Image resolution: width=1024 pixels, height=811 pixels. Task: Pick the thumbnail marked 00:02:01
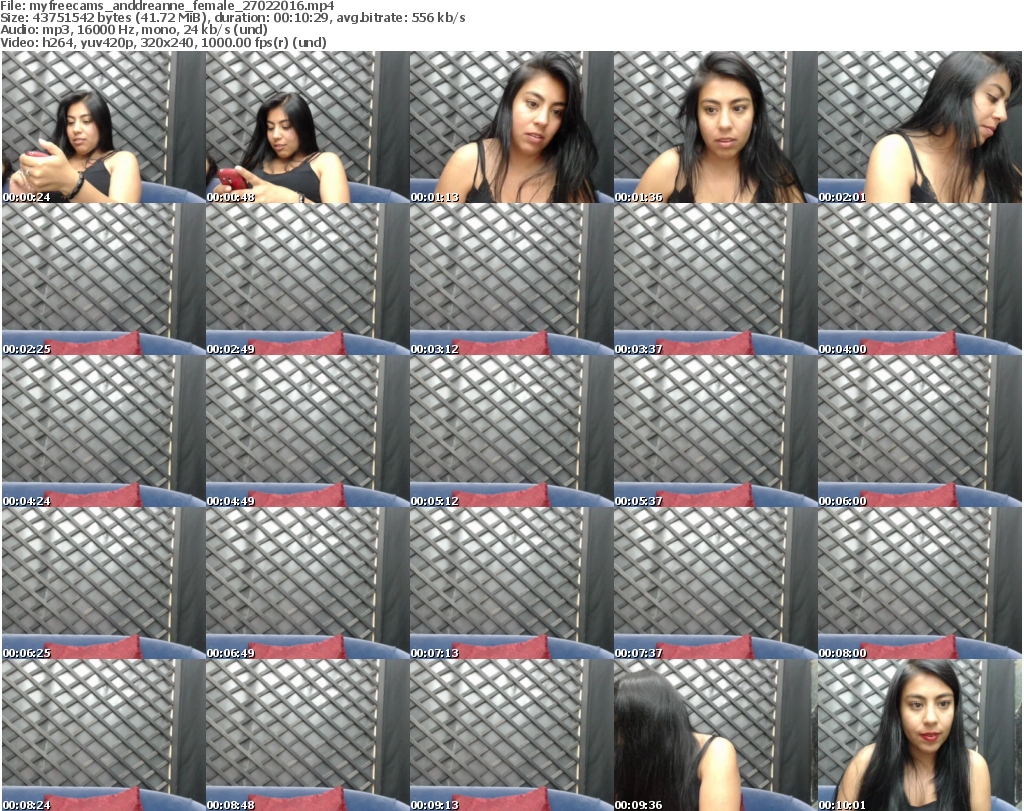[x=920, y=127]
